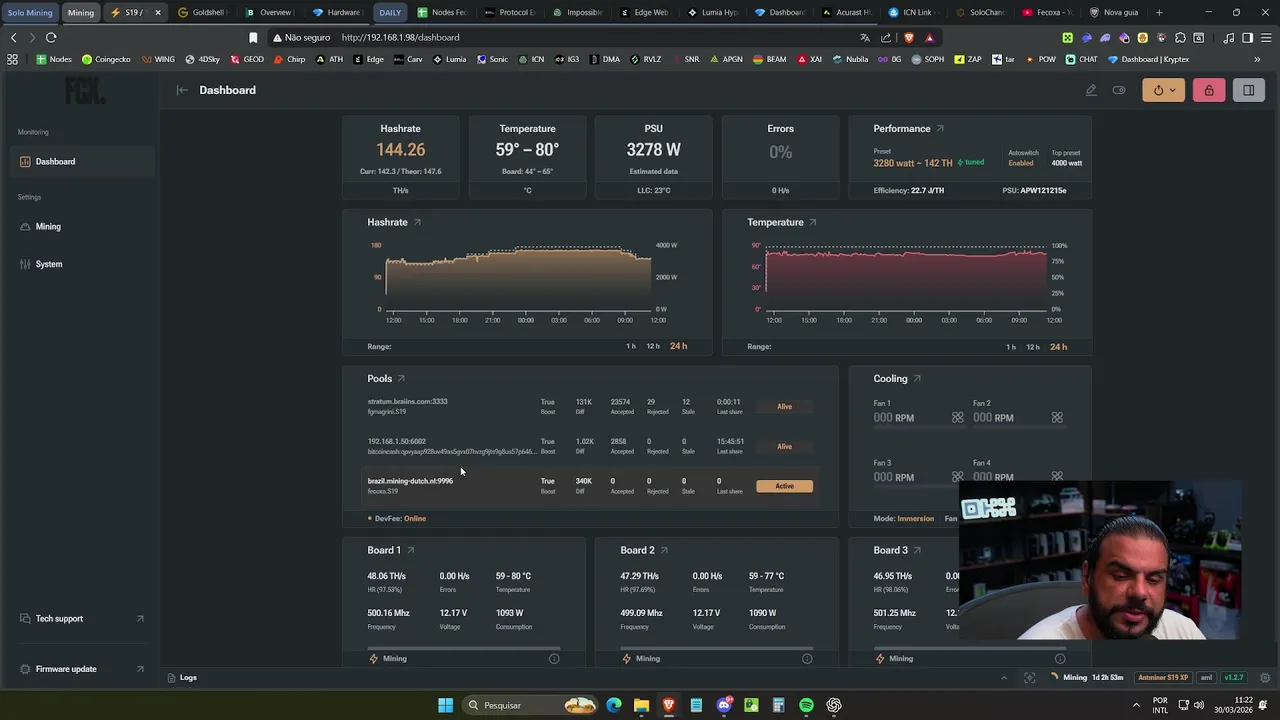Click the Fan 1 fan icon

coord(958,418)
